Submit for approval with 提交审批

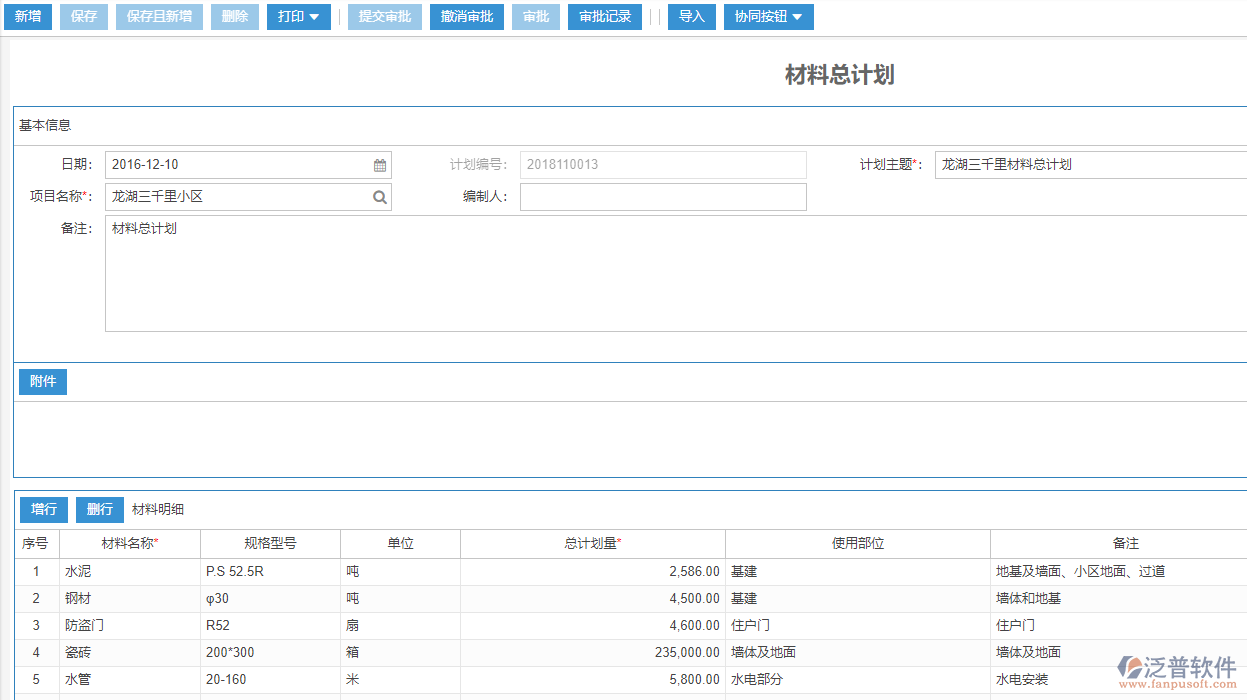(x=384, y=16)
